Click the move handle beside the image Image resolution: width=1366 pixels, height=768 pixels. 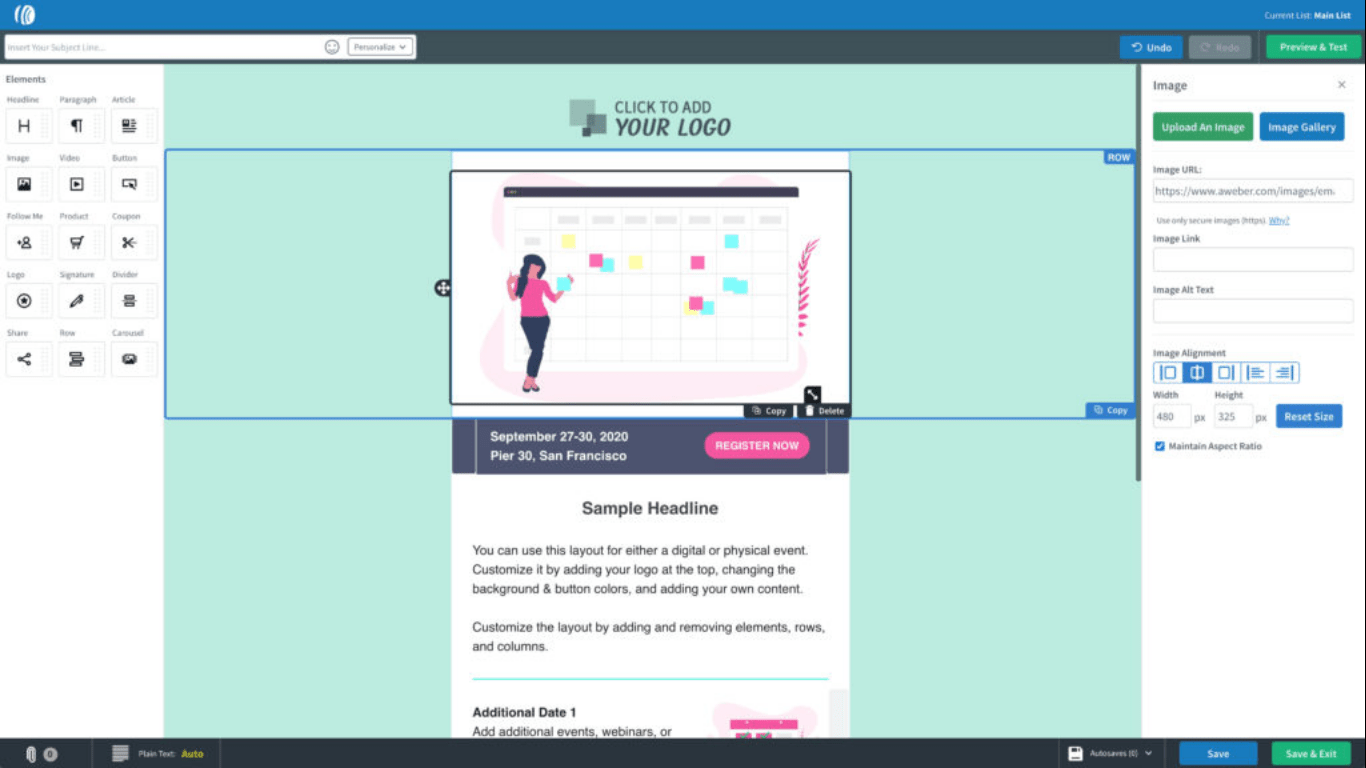click(x=443, y=288)
